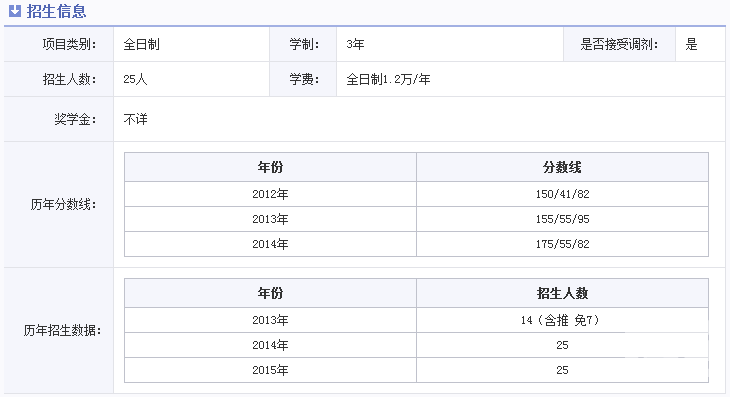Click the 2015年 cell in the enrollment table
The image size is (730, 397).
[270, 370]
